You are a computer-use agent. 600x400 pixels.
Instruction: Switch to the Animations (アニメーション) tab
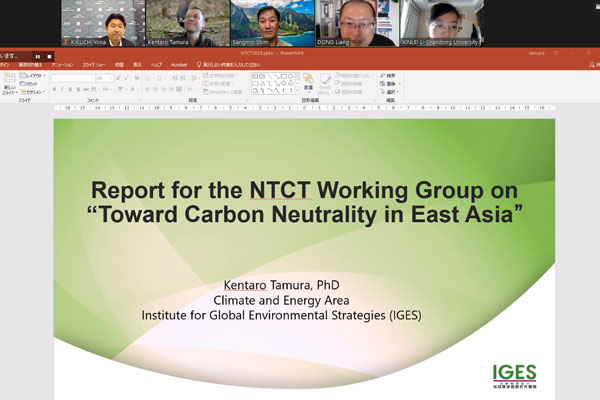pos(62,65)
